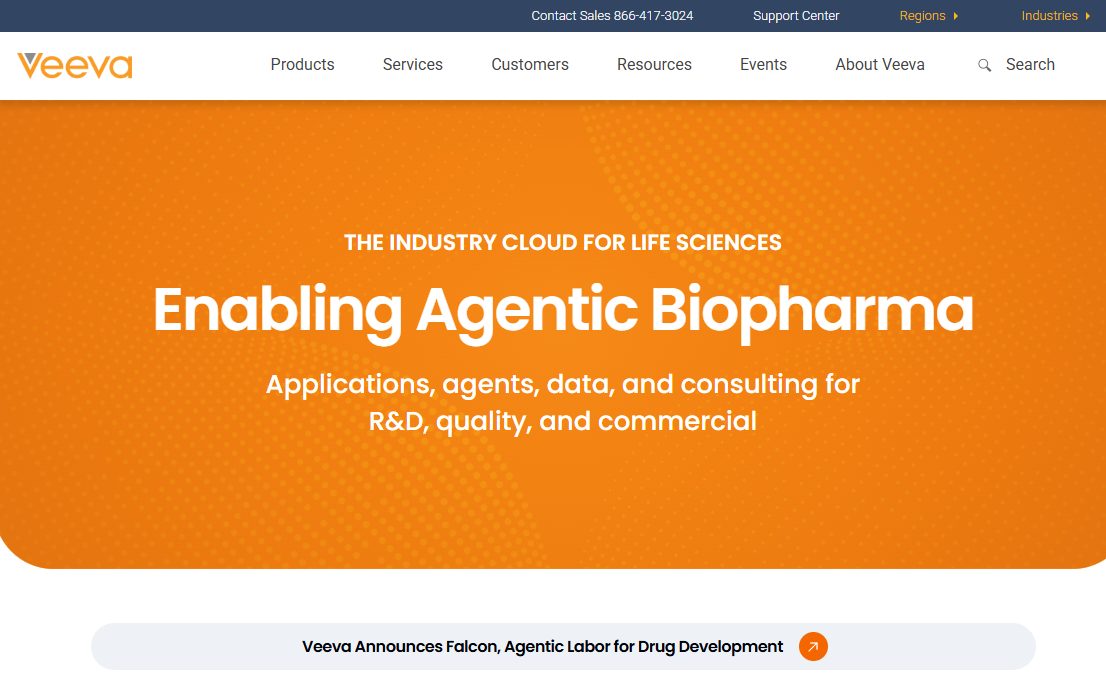Open the About Veeva menu
Screen dimensions: 1106x685
coord(880,65)
